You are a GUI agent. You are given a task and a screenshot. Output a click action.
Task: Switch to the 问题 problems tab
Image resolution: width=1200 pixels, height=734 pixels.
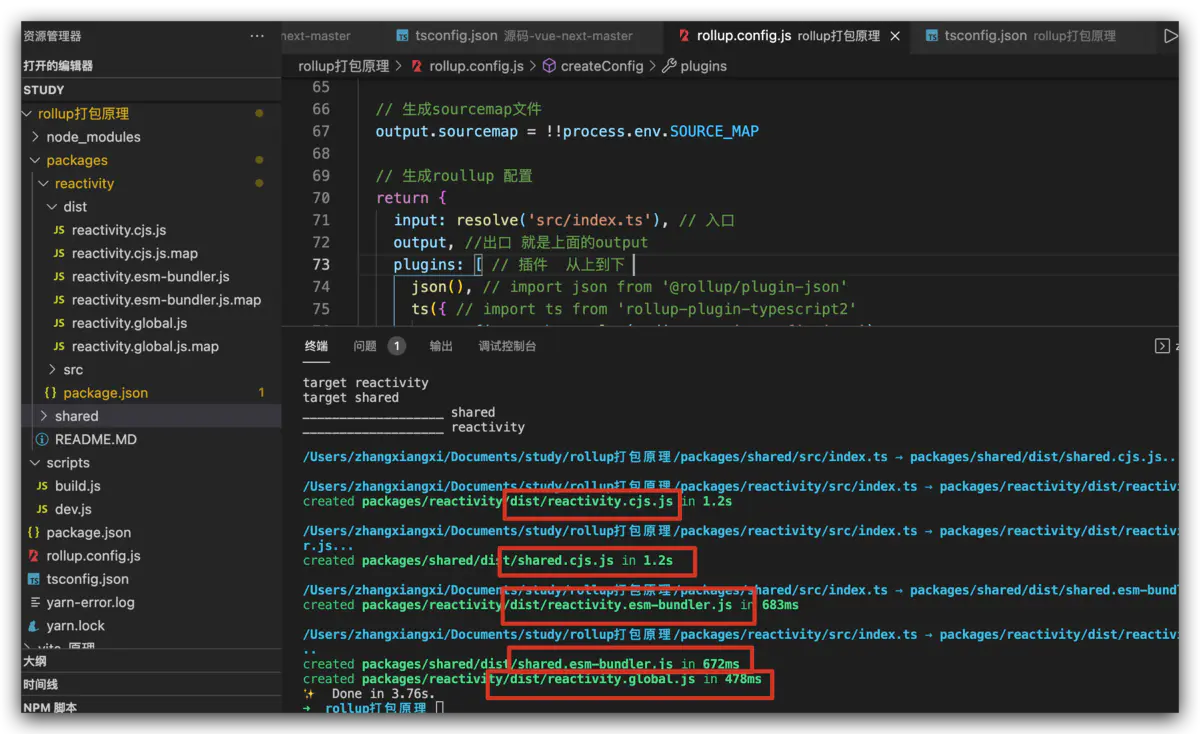point(365,346)
